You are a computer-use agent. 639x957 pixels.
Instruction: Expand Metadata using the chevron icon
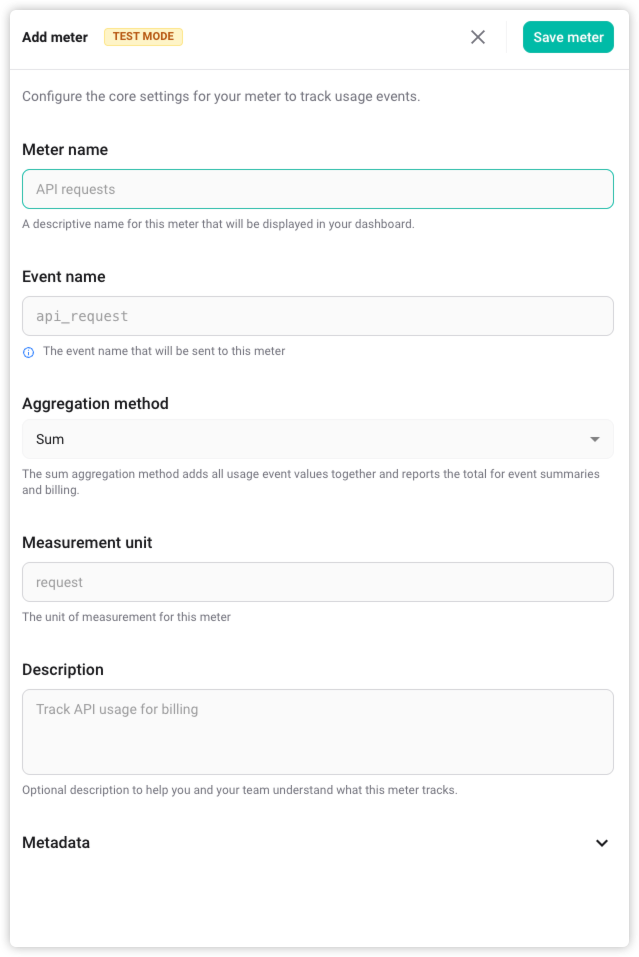(x=602, y=843)
